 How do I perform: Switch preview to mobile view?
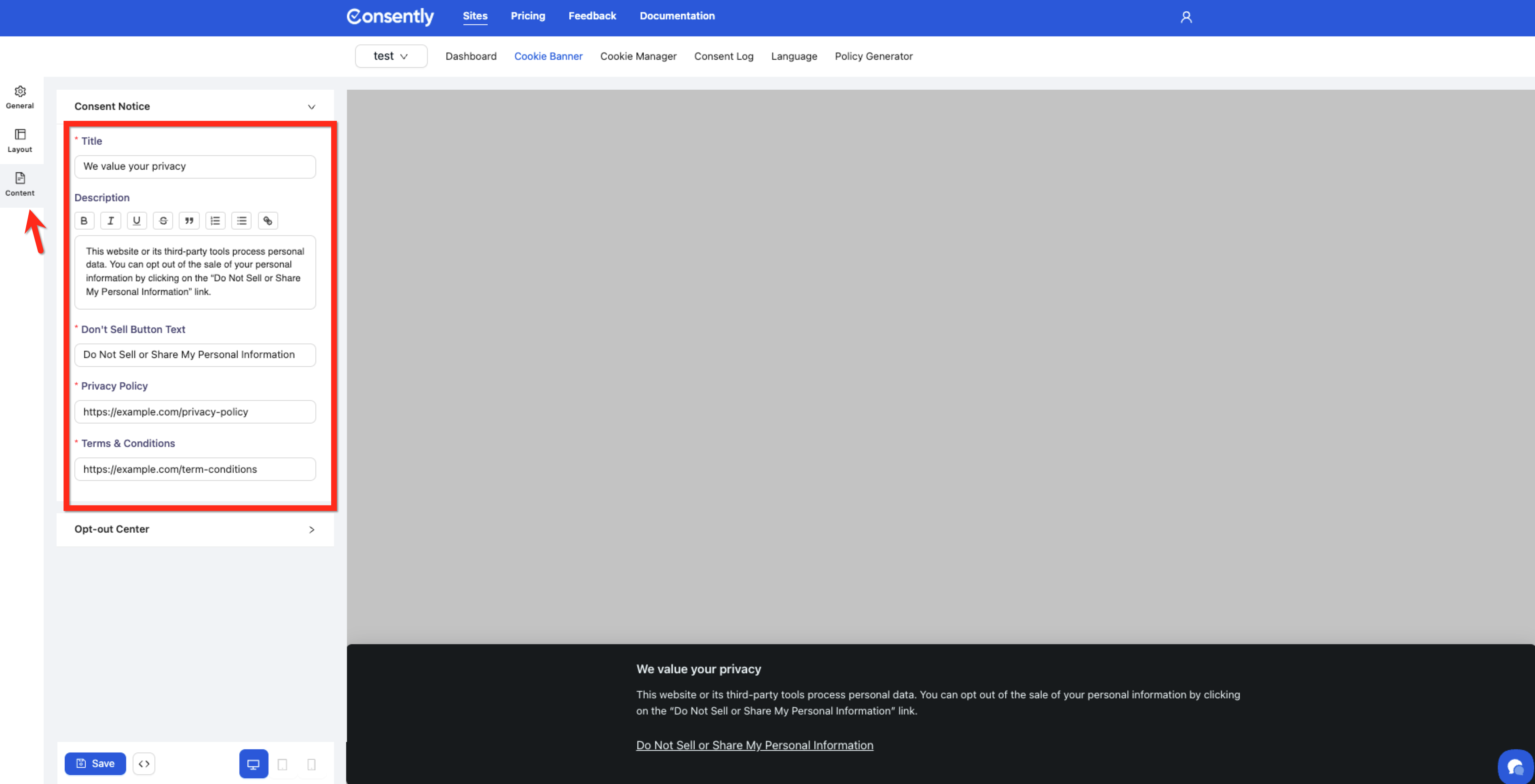point(312,764)
